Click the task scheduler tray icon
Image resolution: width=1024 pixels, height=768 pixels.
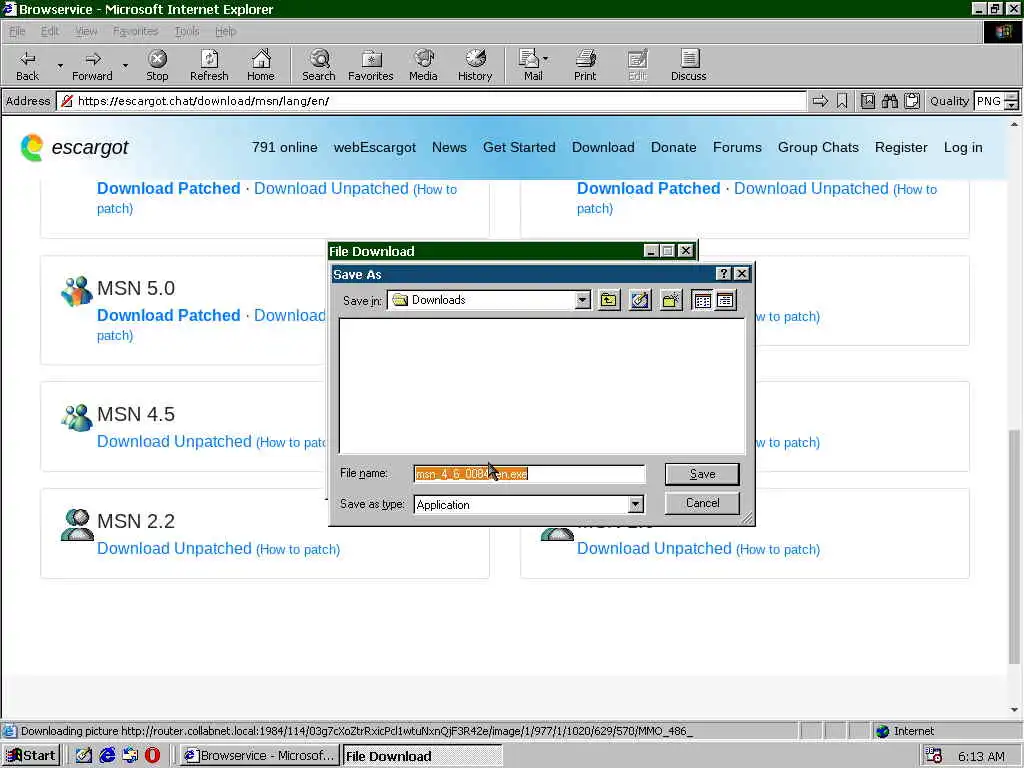pos(933,756)
